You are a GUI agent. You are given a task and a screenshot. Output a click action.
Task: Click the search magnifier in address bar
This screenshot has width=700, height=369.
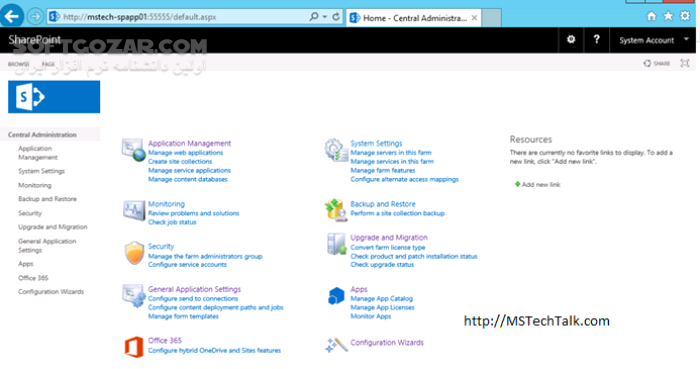click(314, 17)
